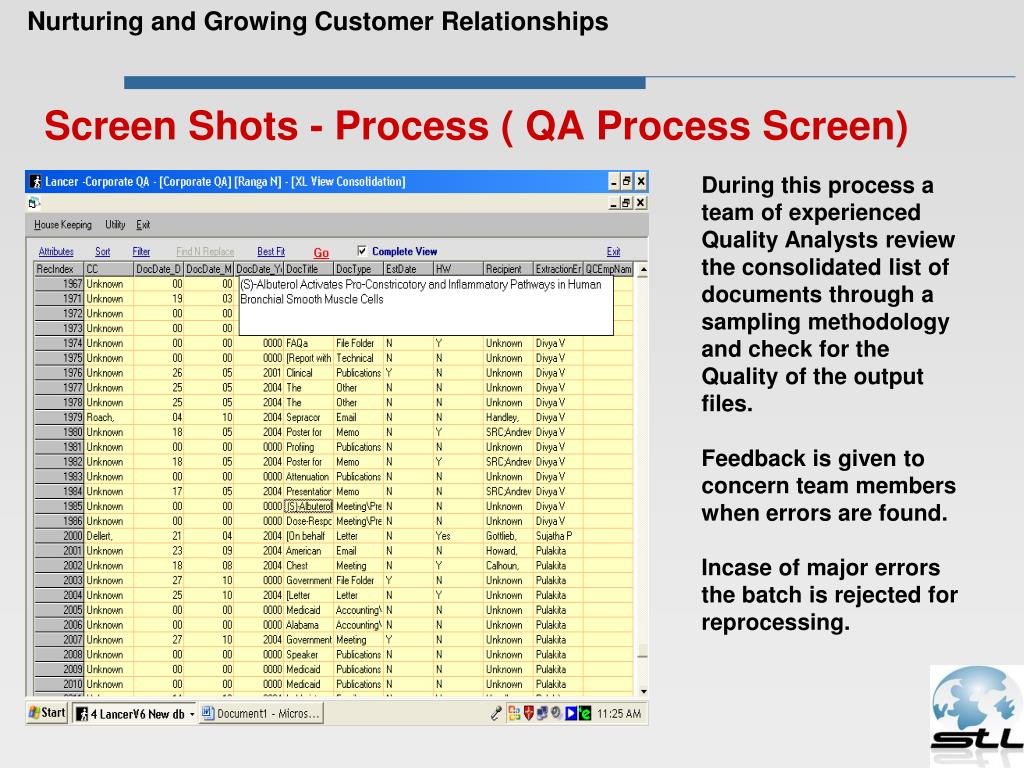The height and width of the screenshot is (768, 1024).
Task: Click the Exit menu item
Action: click(x=143, y=225)
